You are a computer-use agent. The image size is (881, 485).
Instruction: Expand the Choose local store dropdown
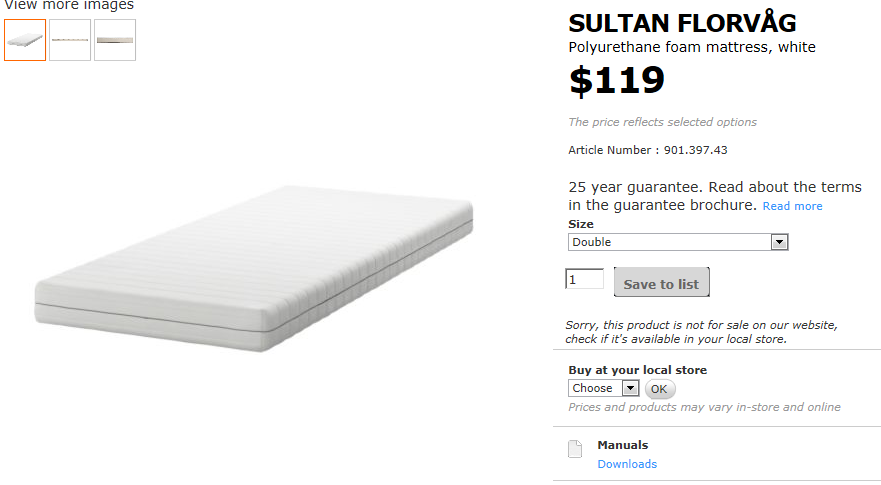tap(603, 388)
